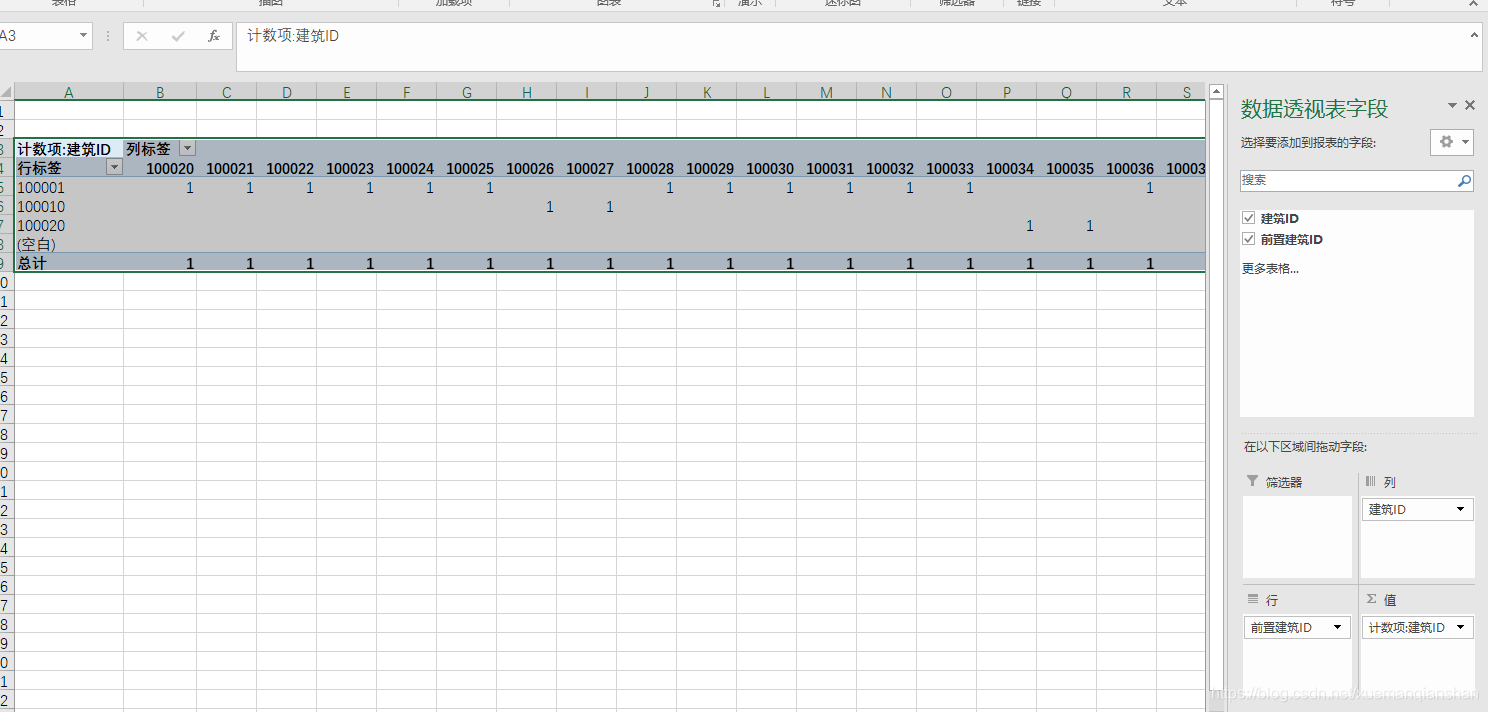Open the 行标签 filter dropdown
This screenshot has height=712, width=1488.
tap(114, 168)
